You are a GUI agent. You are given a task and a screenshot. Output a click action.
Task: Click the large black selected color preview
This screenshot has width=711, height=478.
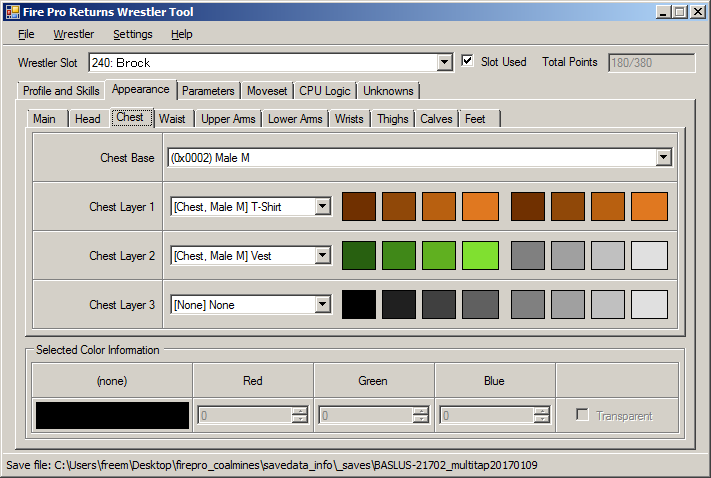tap(112, 415)
